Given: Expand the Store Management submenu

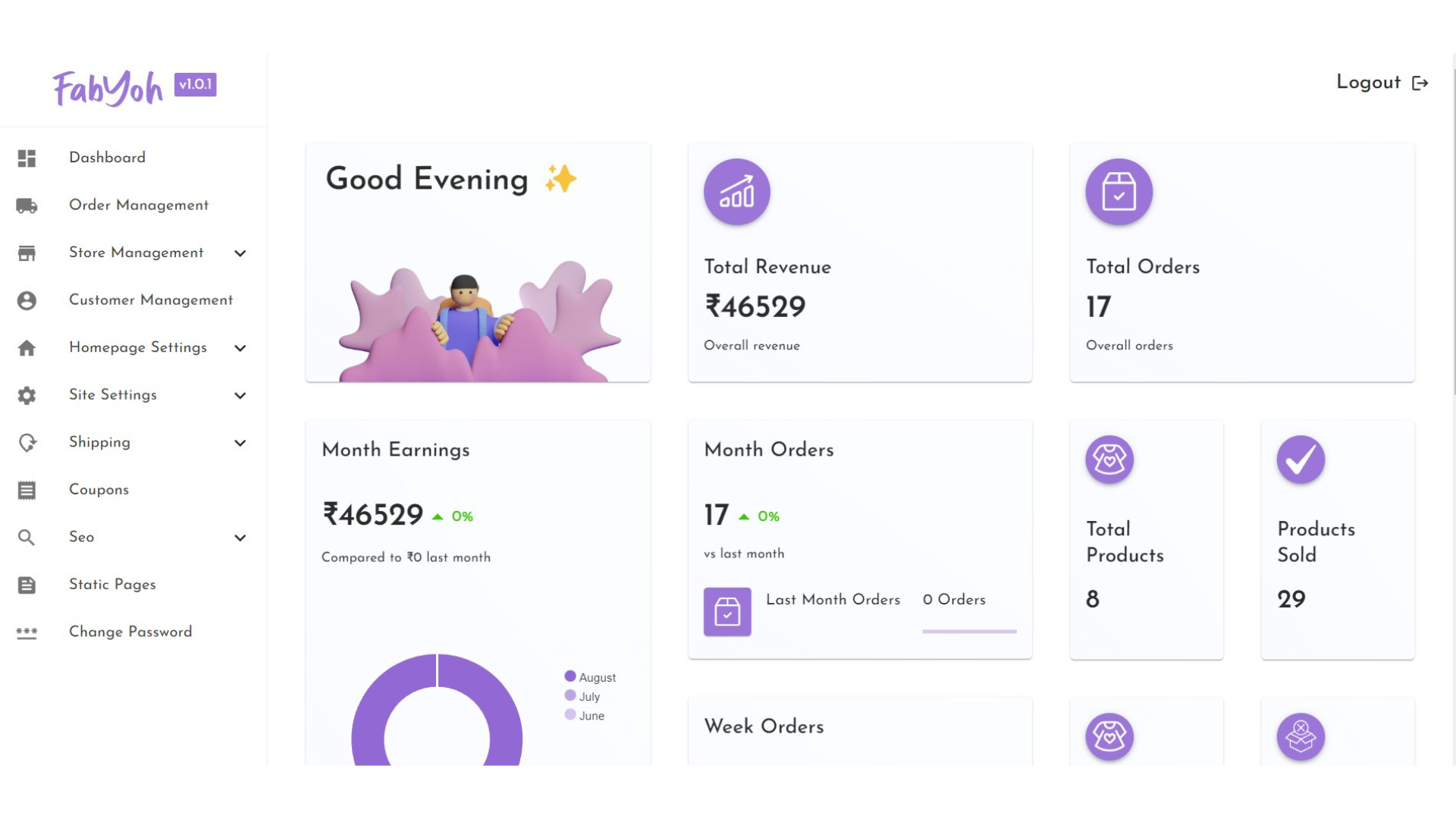Looking at the screenshot, I should 240,253.
